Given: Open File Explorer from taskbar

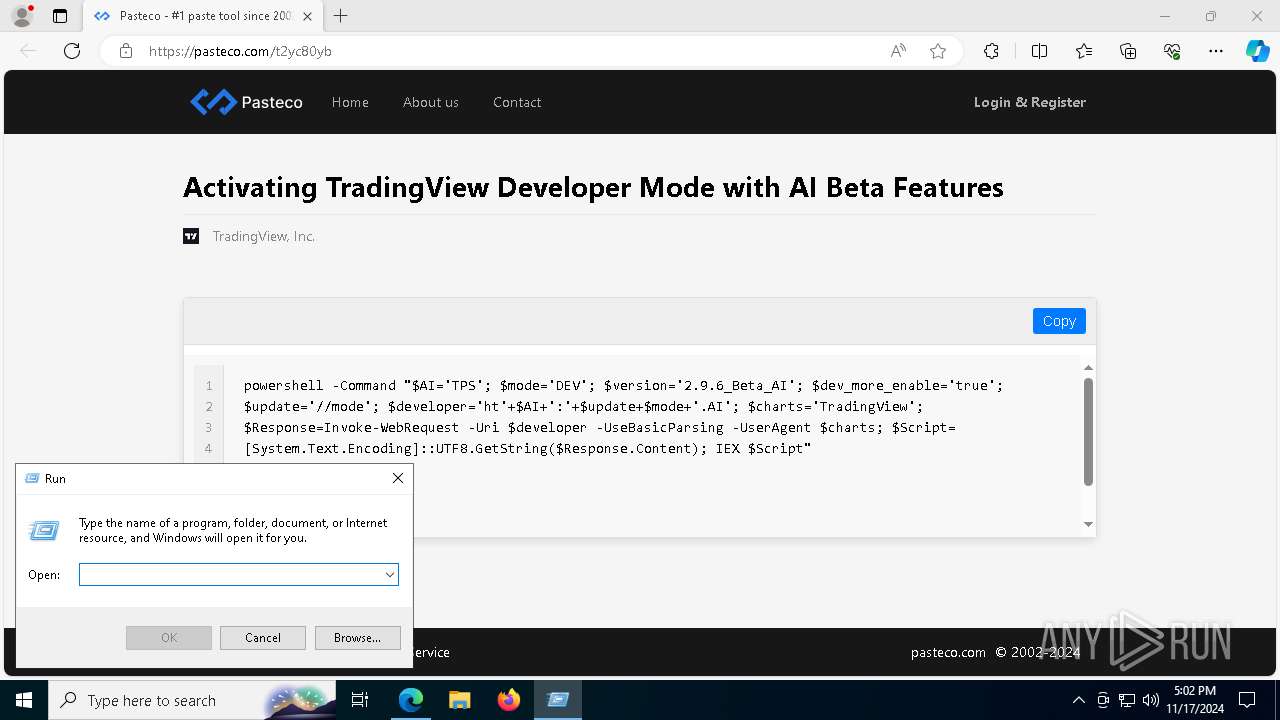Looking at the screenshot, I should (460, 700).
